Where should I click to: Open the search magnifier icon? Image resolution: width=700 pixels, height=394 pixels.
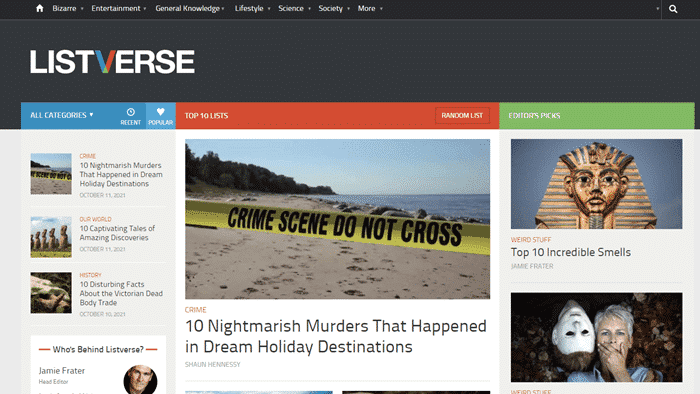tap(673, 9)
